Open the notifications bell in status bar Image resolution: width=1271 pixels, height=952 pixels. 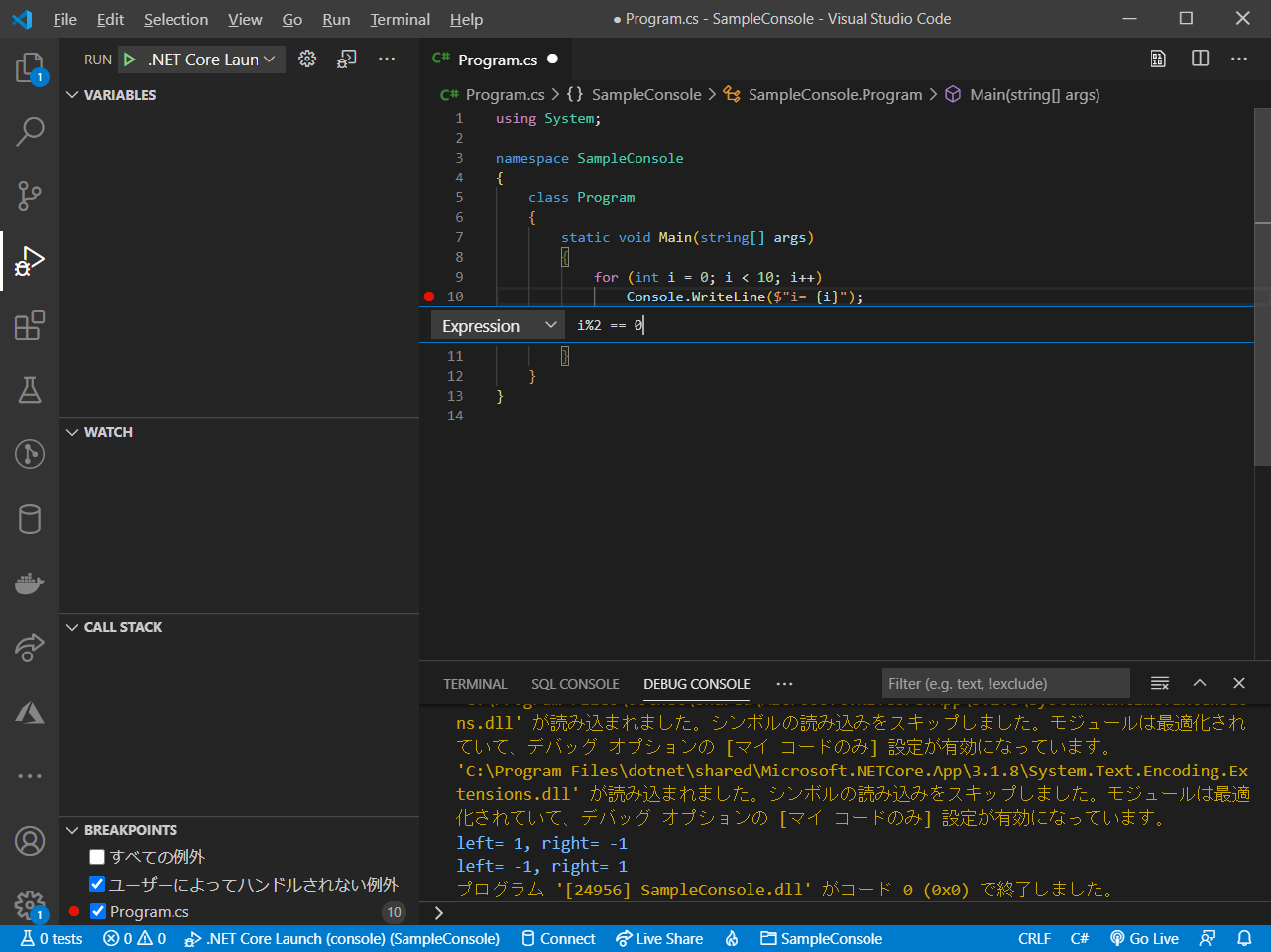[x=1244, y=938]
